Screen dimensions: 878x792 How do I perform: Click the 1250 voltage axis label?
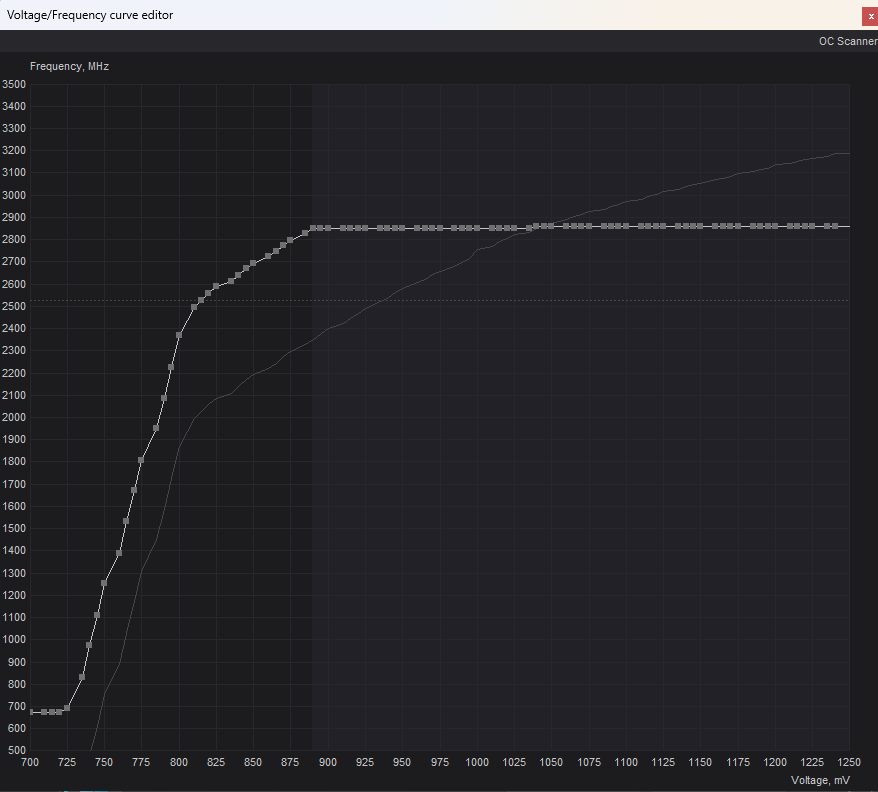click(849, 762)
